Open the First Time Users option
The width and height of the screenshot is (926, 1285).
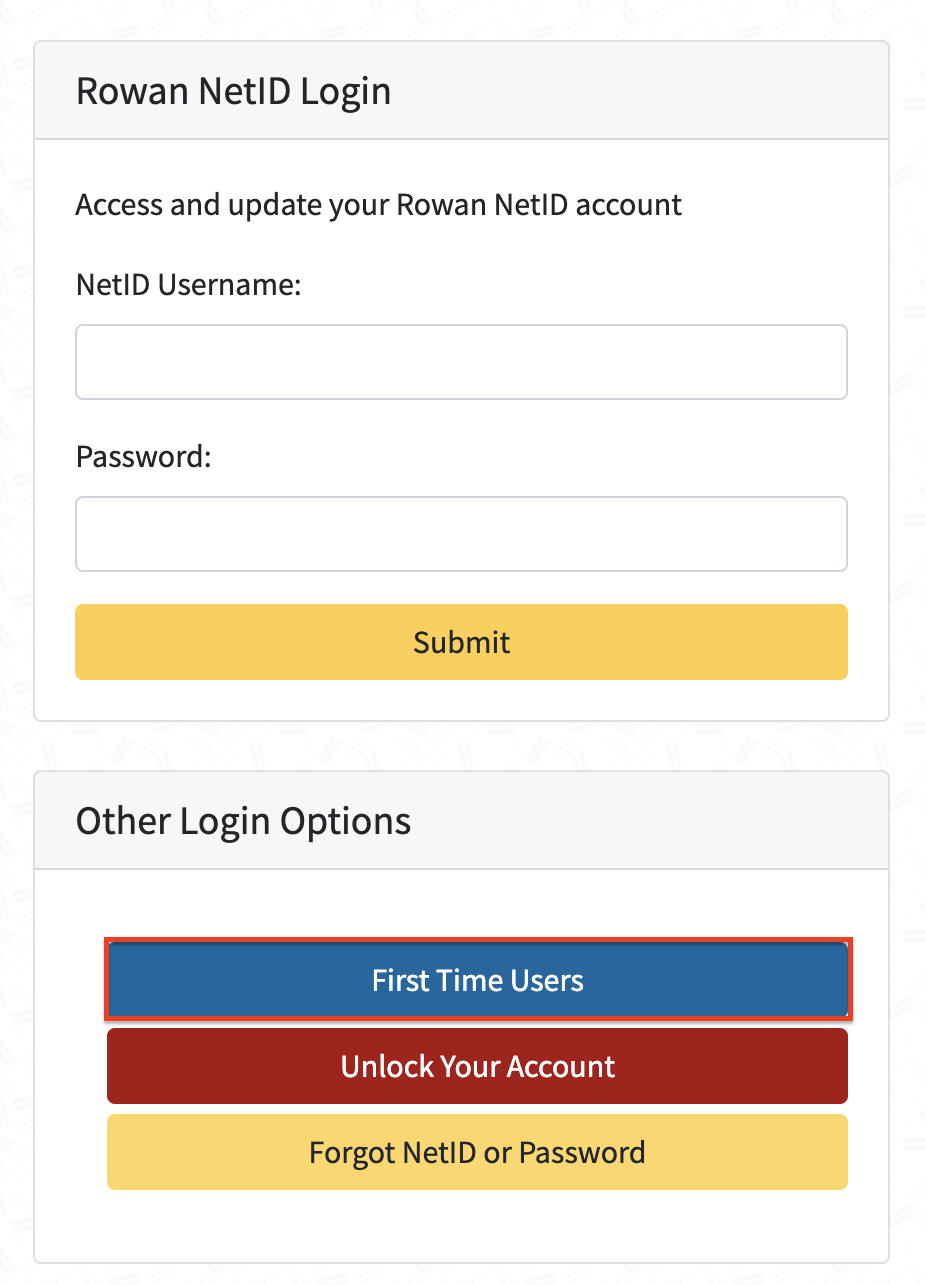pos(478,980)
